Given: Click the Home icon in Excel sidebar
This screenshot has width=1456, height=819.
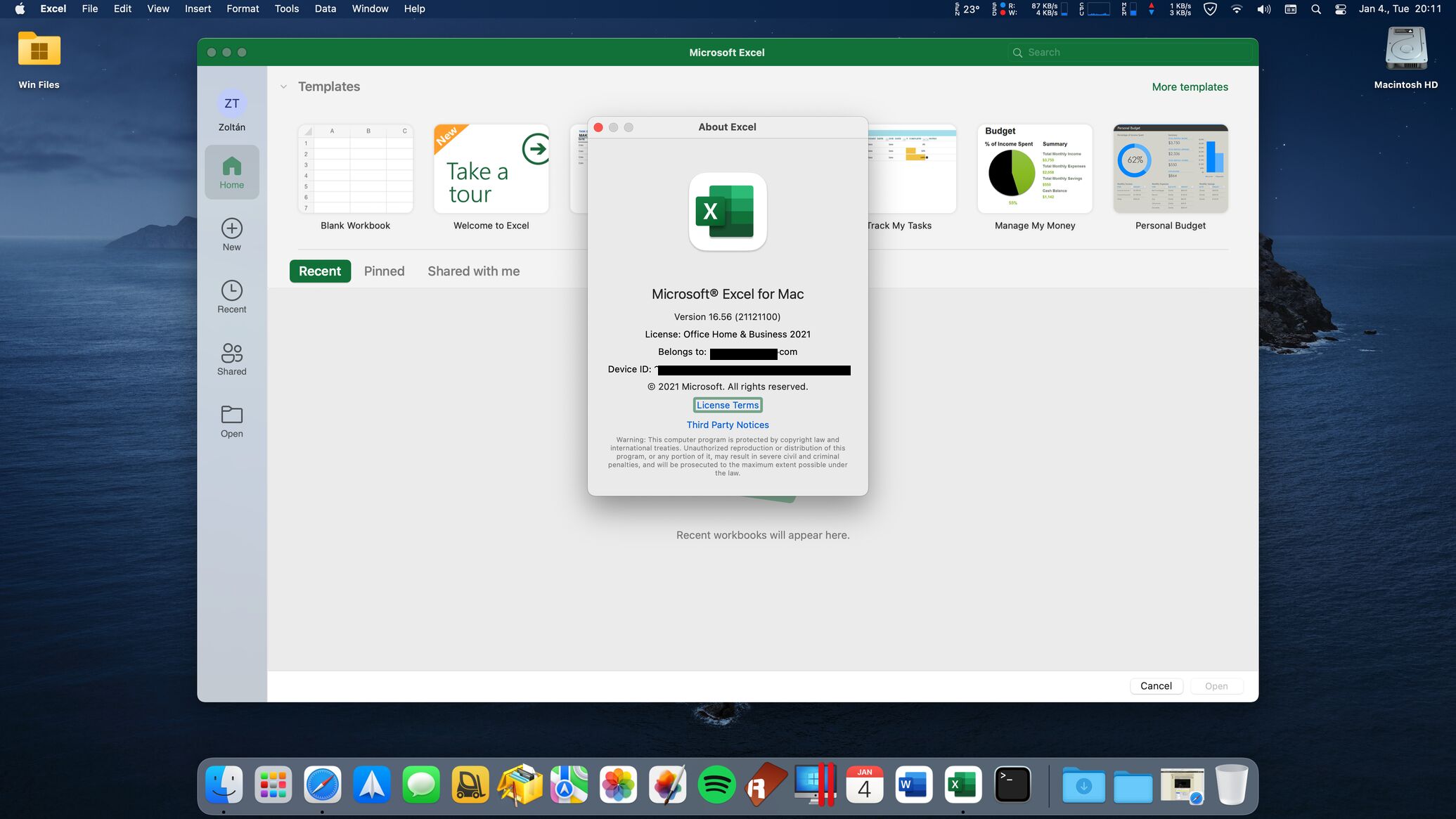Looking at the screenshot, I should pyautogui.click(x=231, y=167).
